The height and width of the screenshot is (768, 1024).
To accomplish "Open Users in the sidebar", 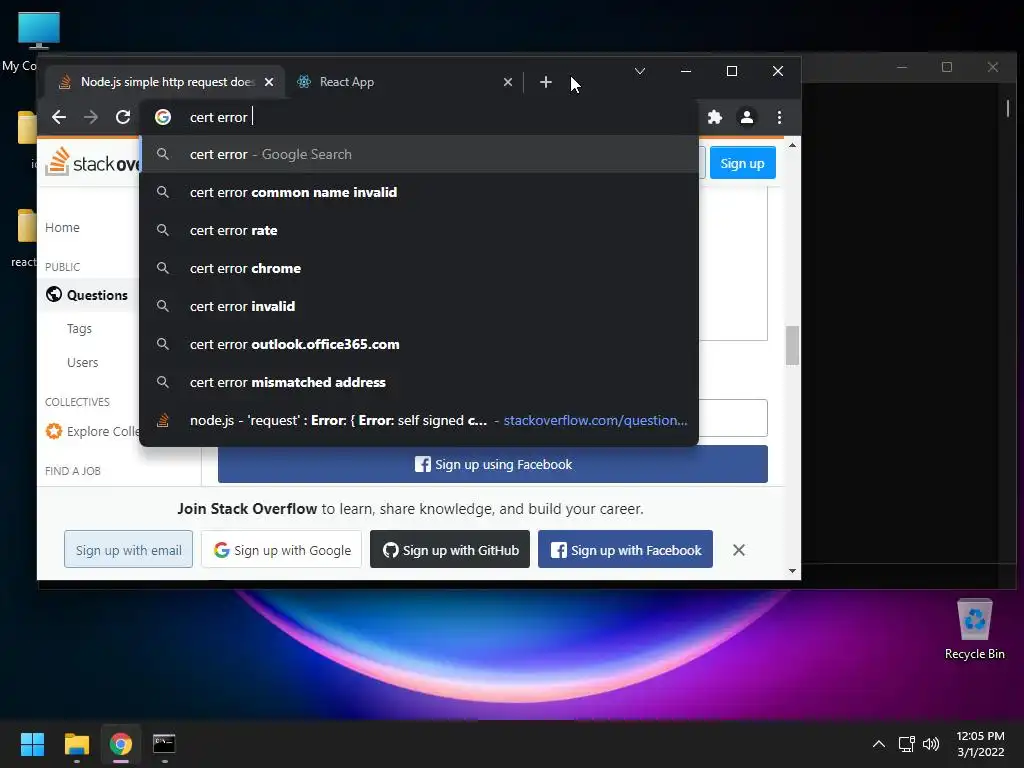I will [82, 362].
